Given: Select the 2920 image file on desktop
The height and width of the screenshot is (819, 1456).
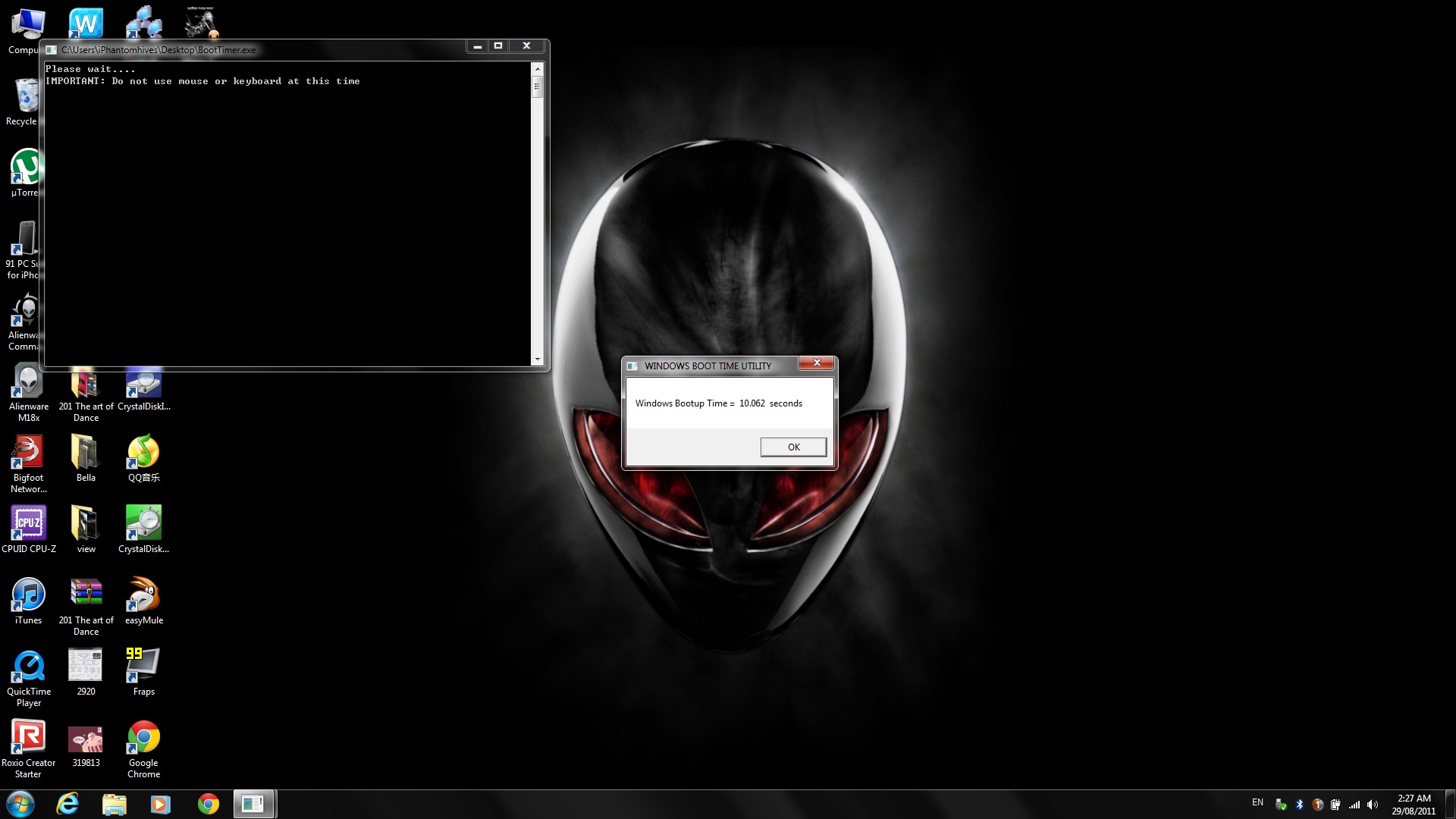Looking at the screenshot, I should 86,672.
